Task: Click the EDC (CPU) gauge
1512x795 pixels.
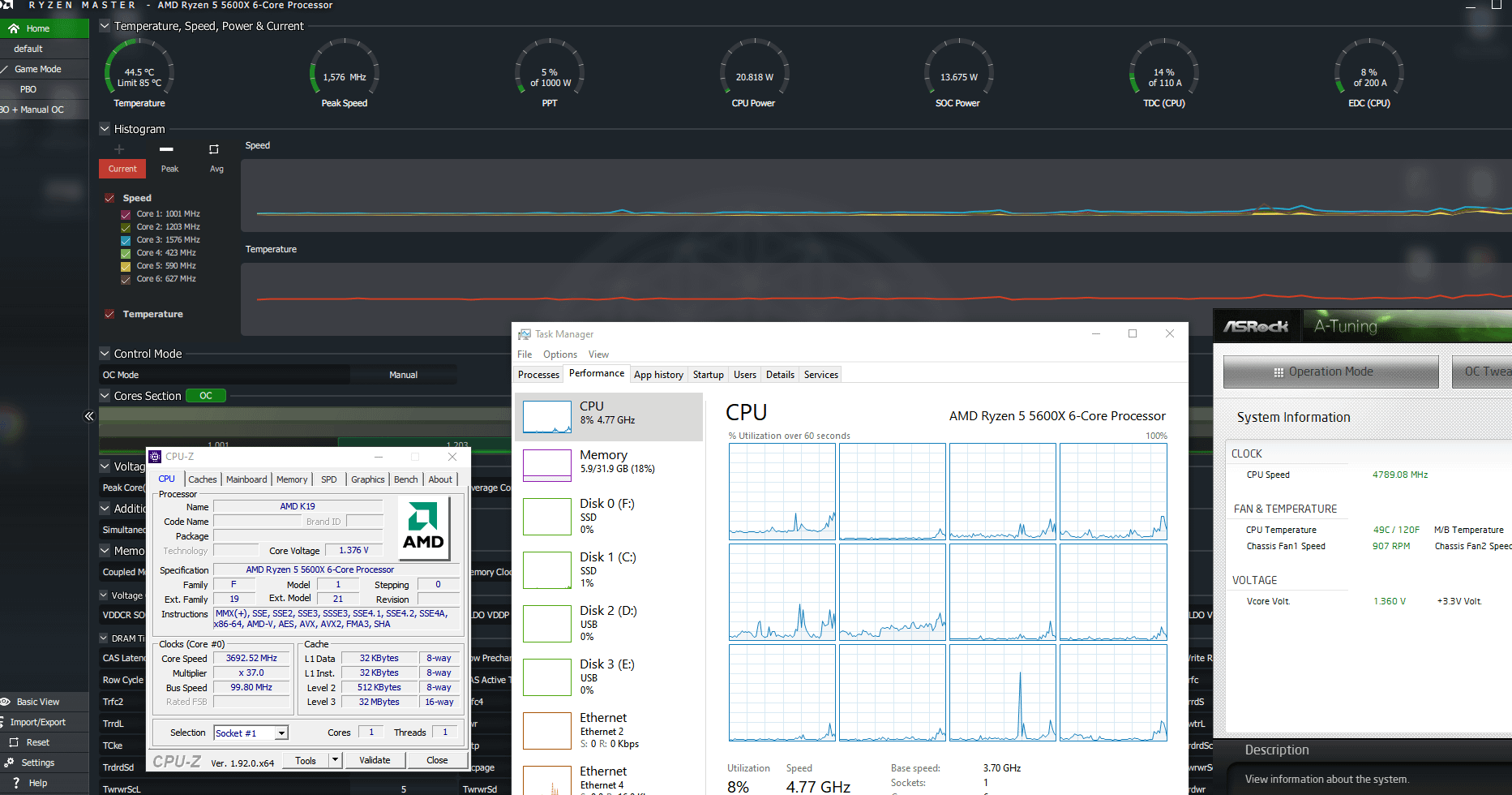Action: pyautogui.click(x=1369, y=73)
